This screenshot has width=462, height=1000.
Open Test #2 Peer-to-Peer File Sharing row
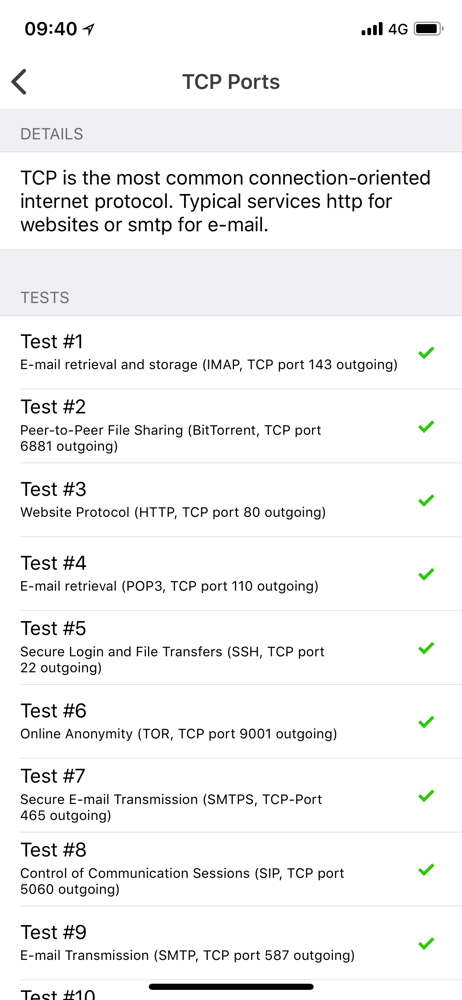pos(231,426)
